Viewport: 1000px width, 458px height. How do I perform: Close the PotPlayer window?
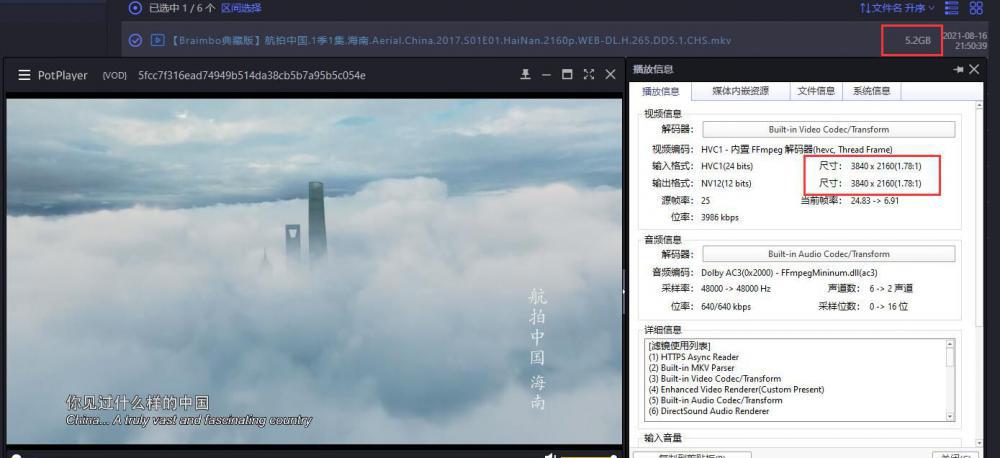[610, 75]
